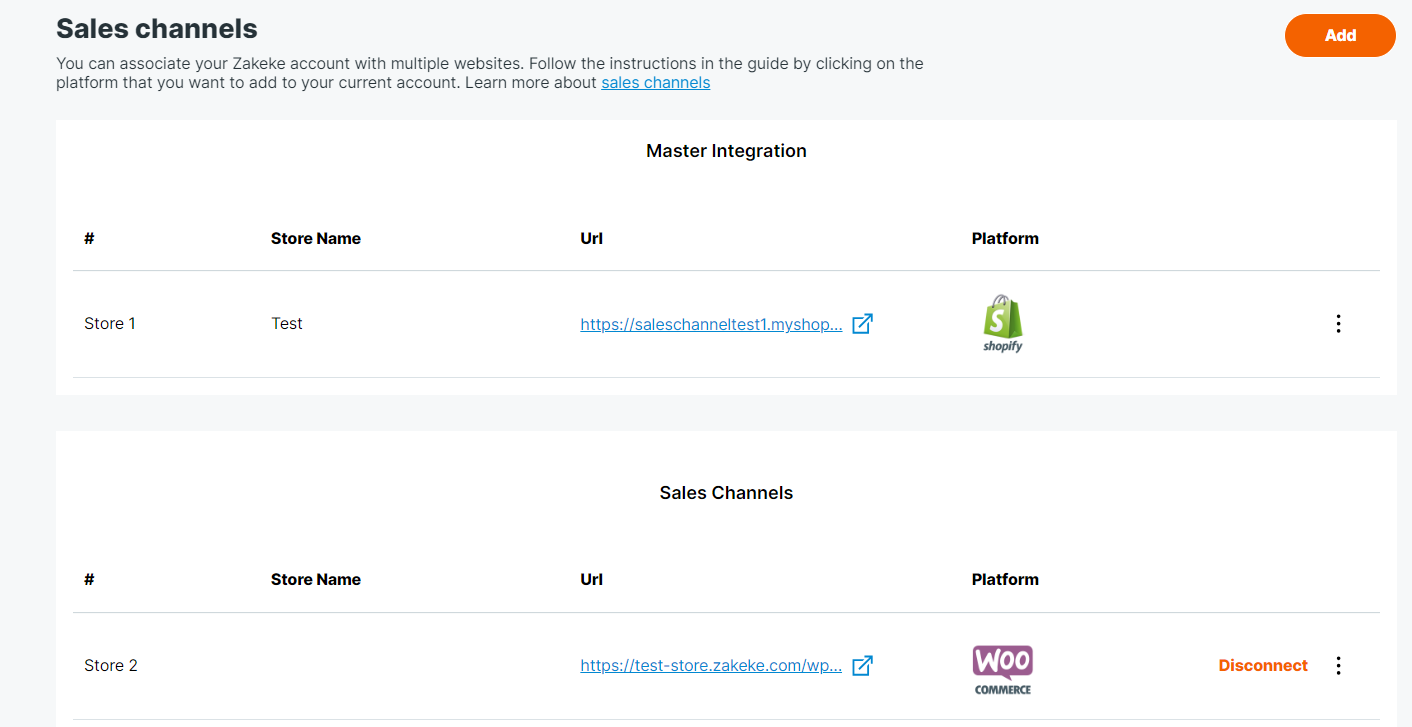
Task: Click the store name Test
Action: 287,324
